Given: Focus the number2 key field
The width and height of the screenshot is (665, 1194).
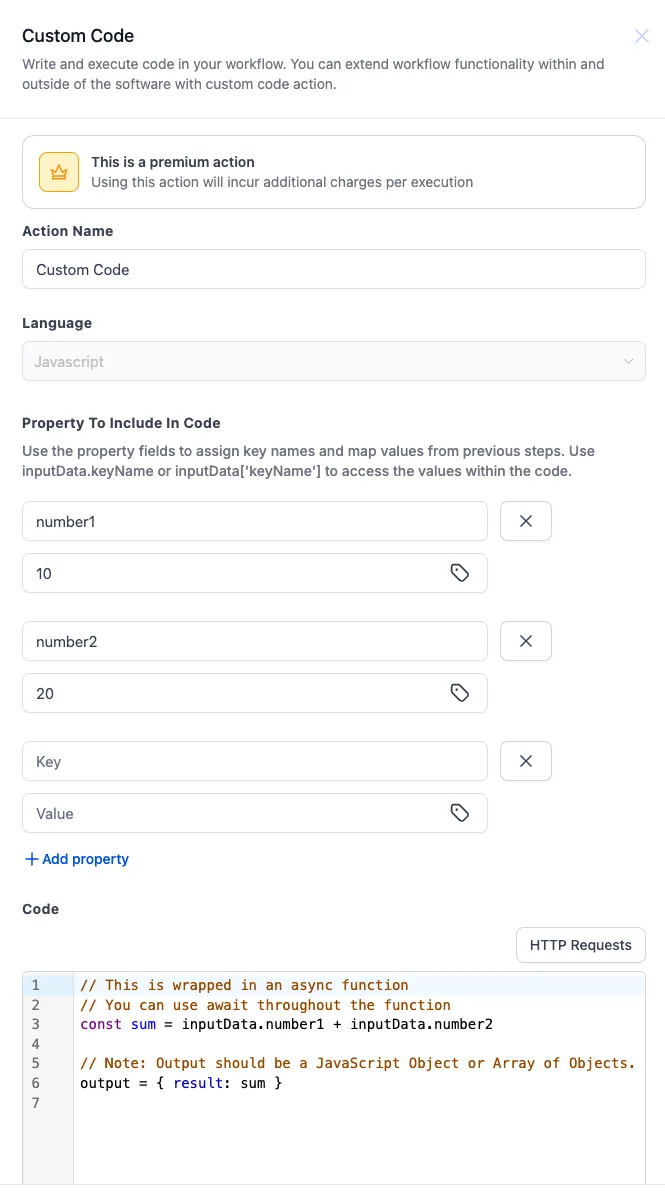Looking at the screenshot, I should (254, 641).
